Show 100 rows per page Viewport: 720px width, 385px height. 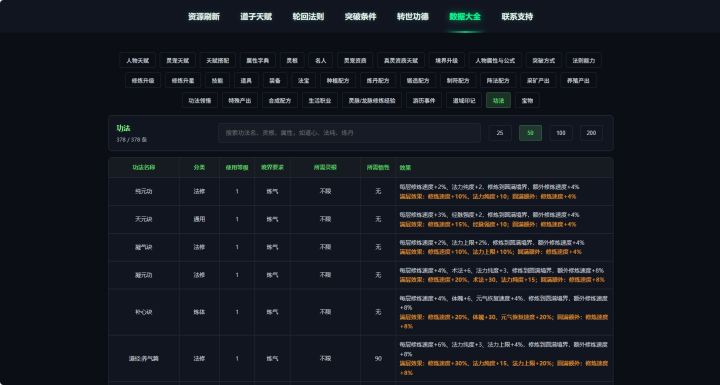(x=561, y=133)
